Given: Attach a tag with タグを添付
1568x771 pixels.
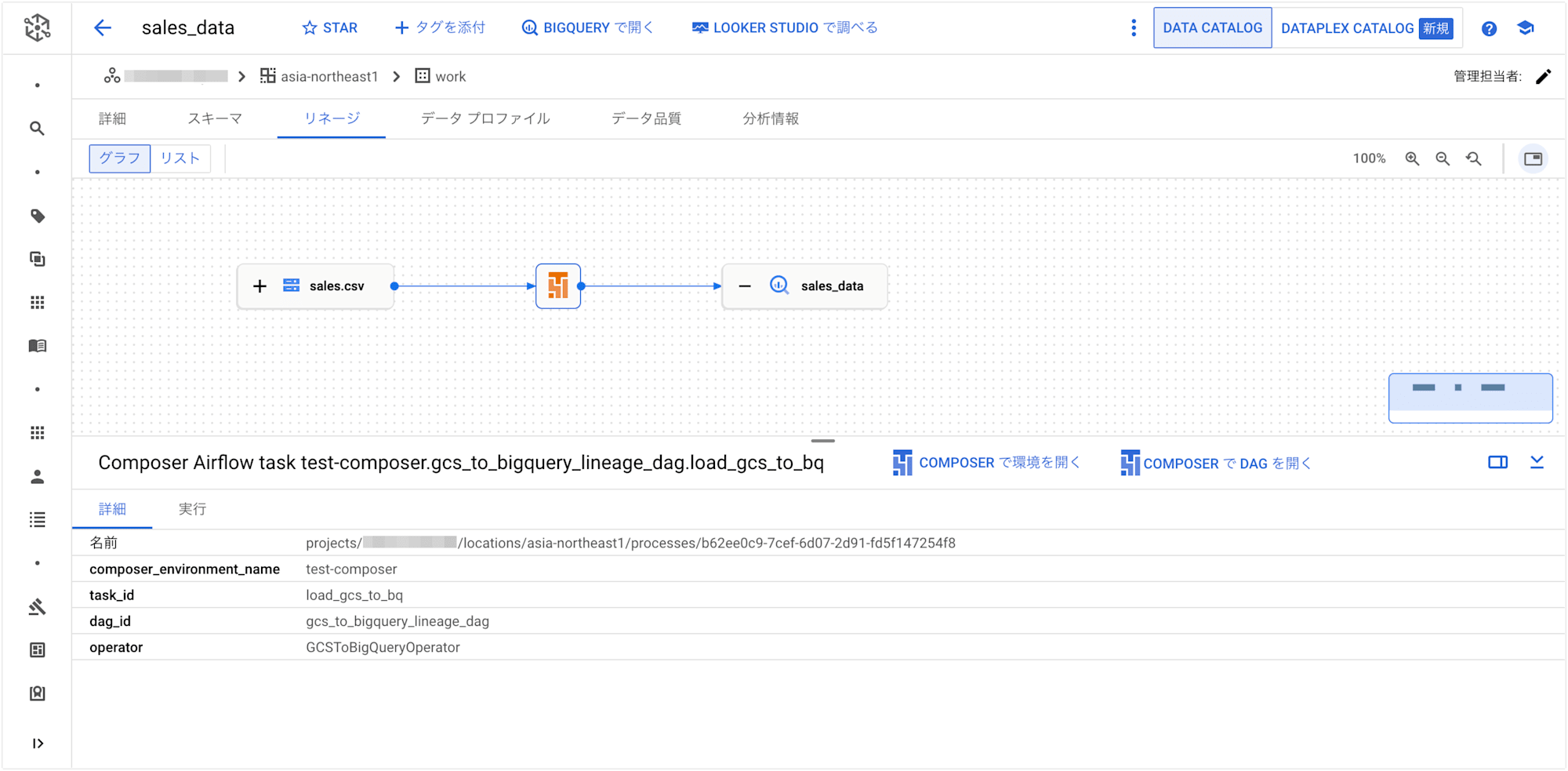Looking at the screenshot, I should 440,28.
